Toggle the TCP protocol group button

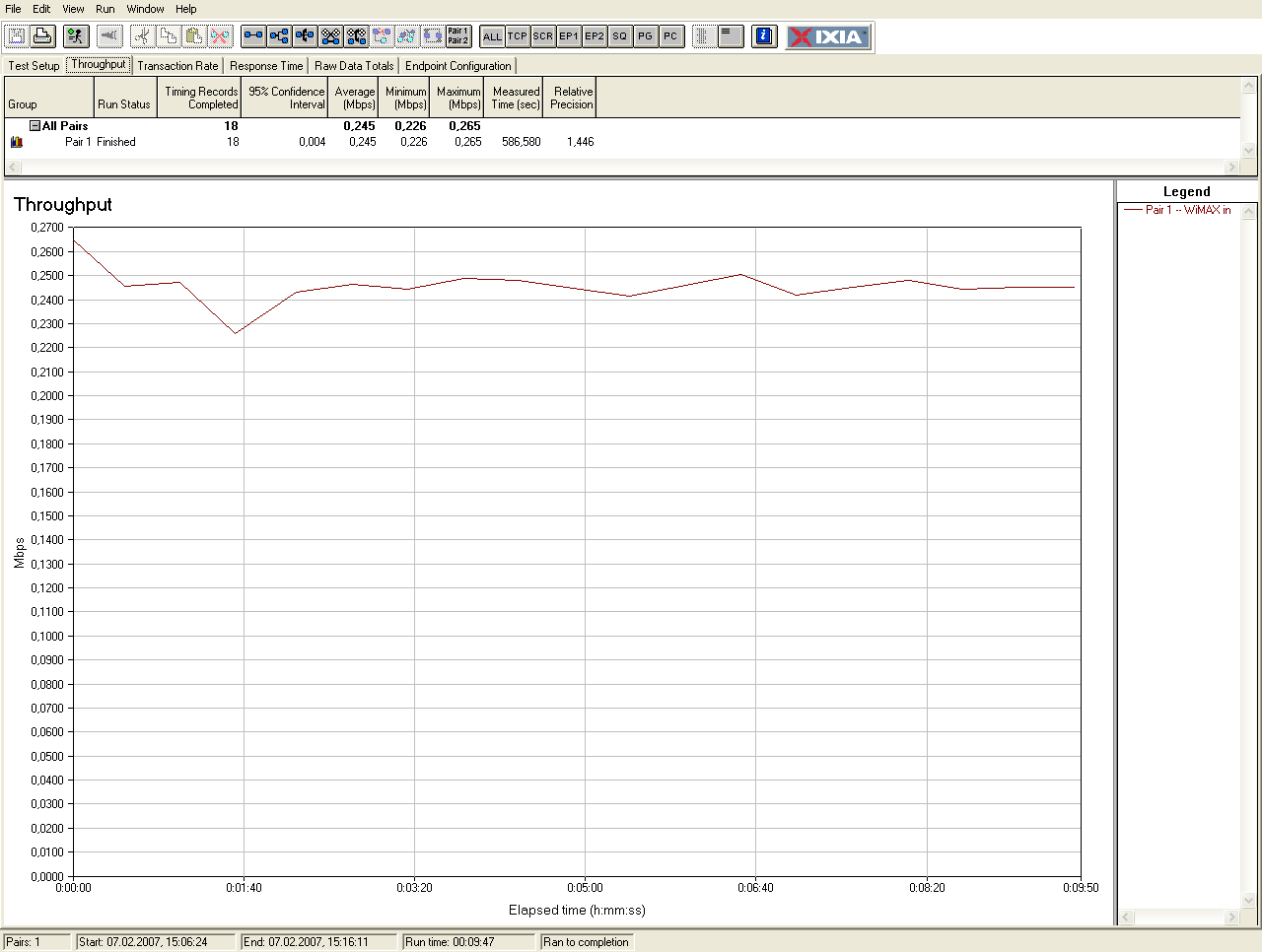(x=518, y=36)
